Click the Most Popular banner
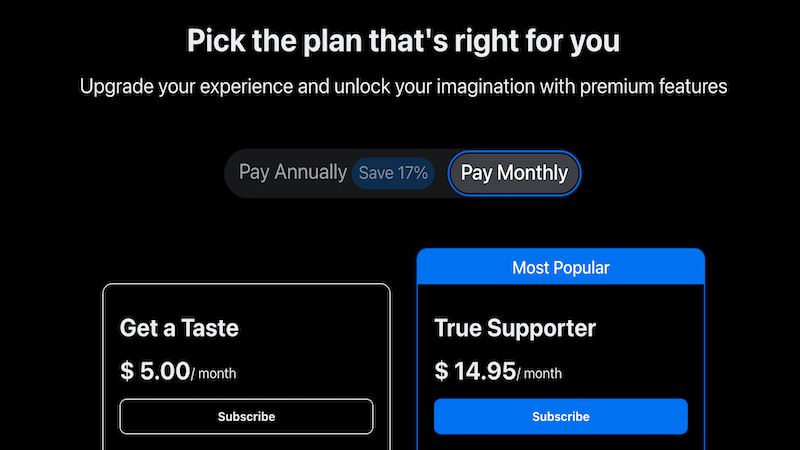 click(x=560, y=267)
